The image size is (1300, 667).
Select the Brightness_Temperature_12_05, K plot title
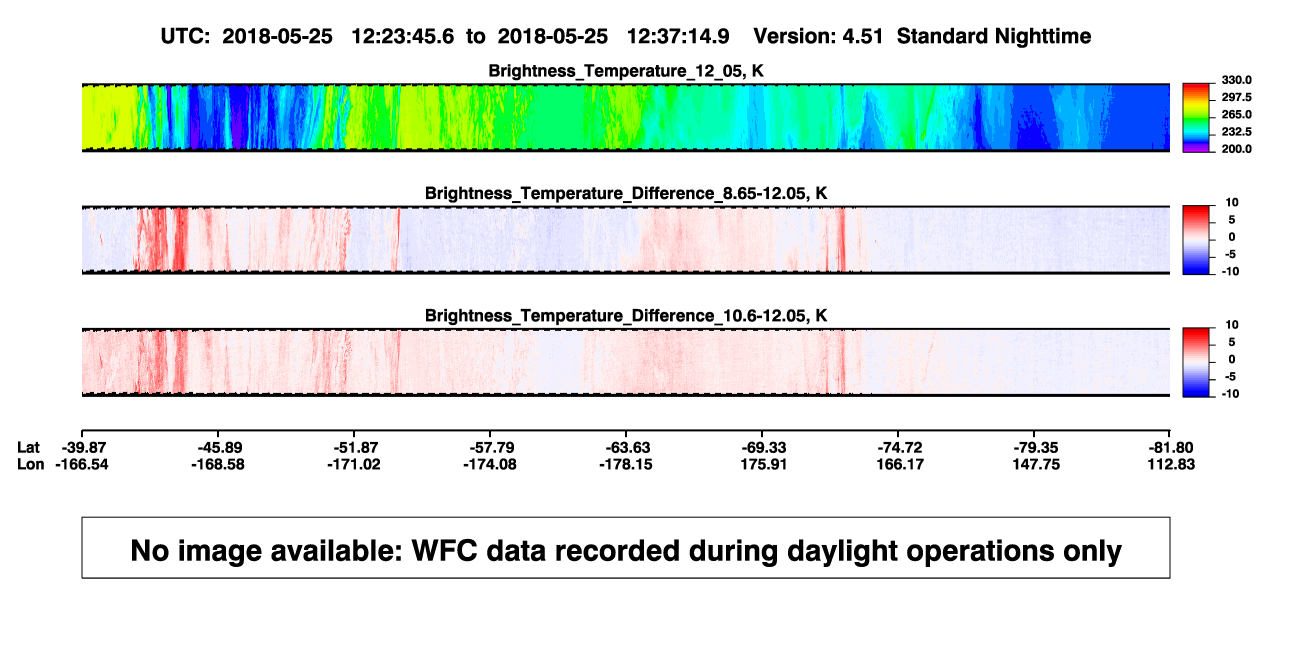tap(626, 70)
